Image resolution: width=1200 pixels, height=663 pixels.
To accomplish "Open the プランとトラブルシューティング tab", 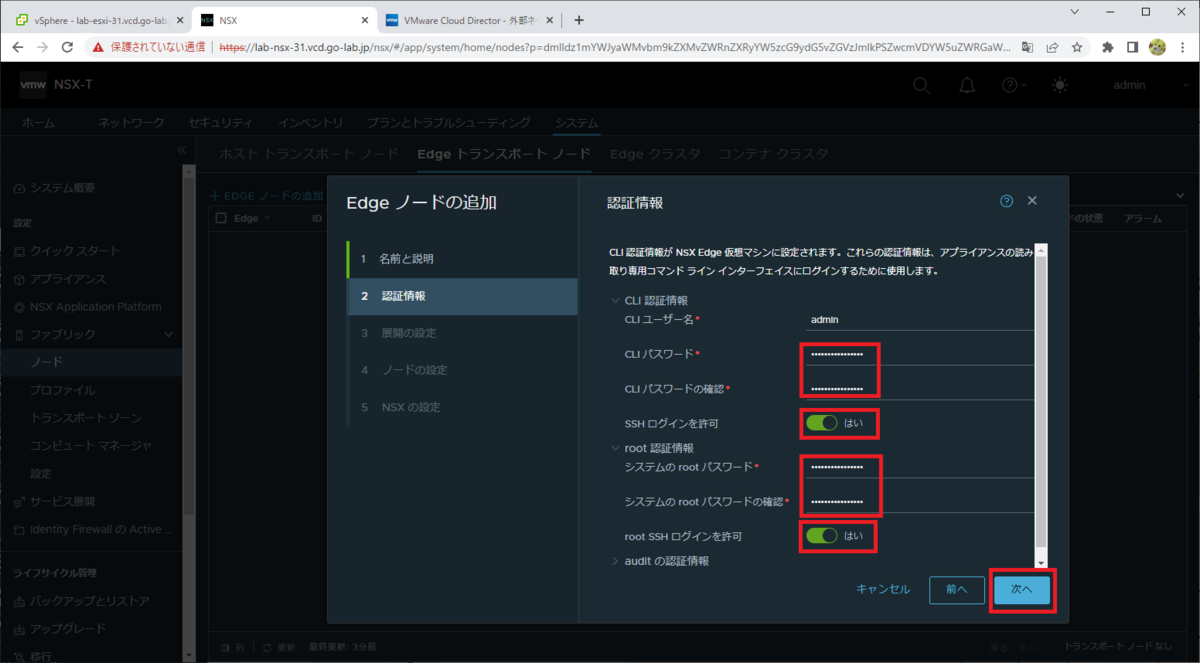I will coord(449,122).
